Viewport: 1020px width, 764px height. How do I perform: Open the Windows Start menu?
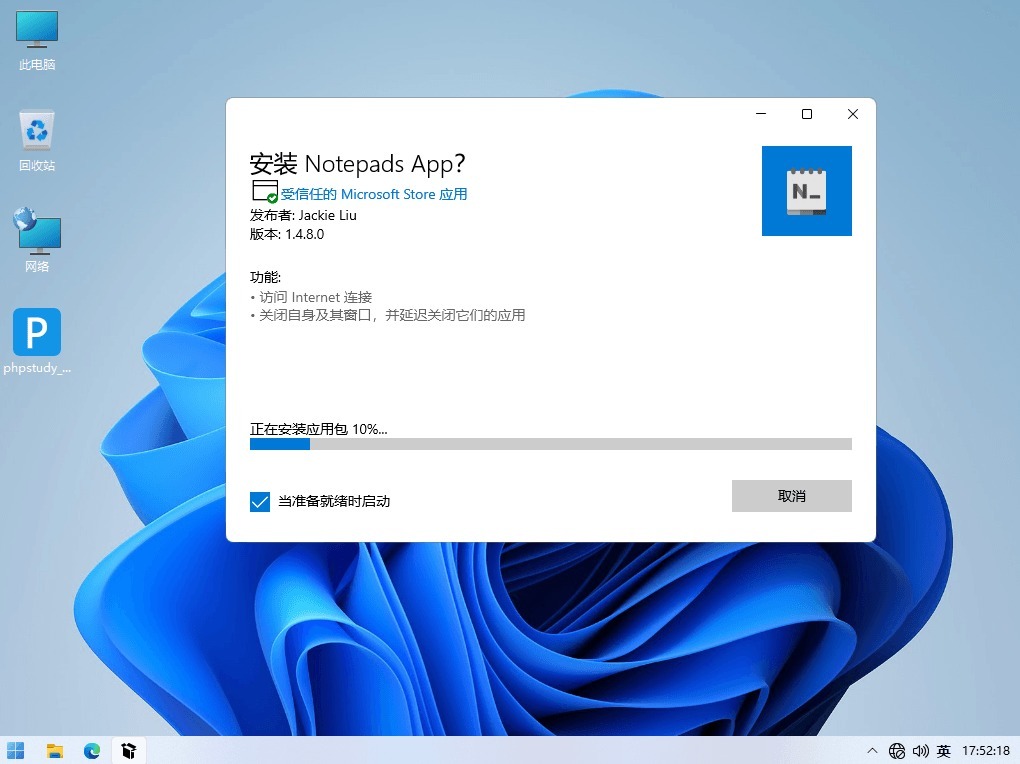17,750
